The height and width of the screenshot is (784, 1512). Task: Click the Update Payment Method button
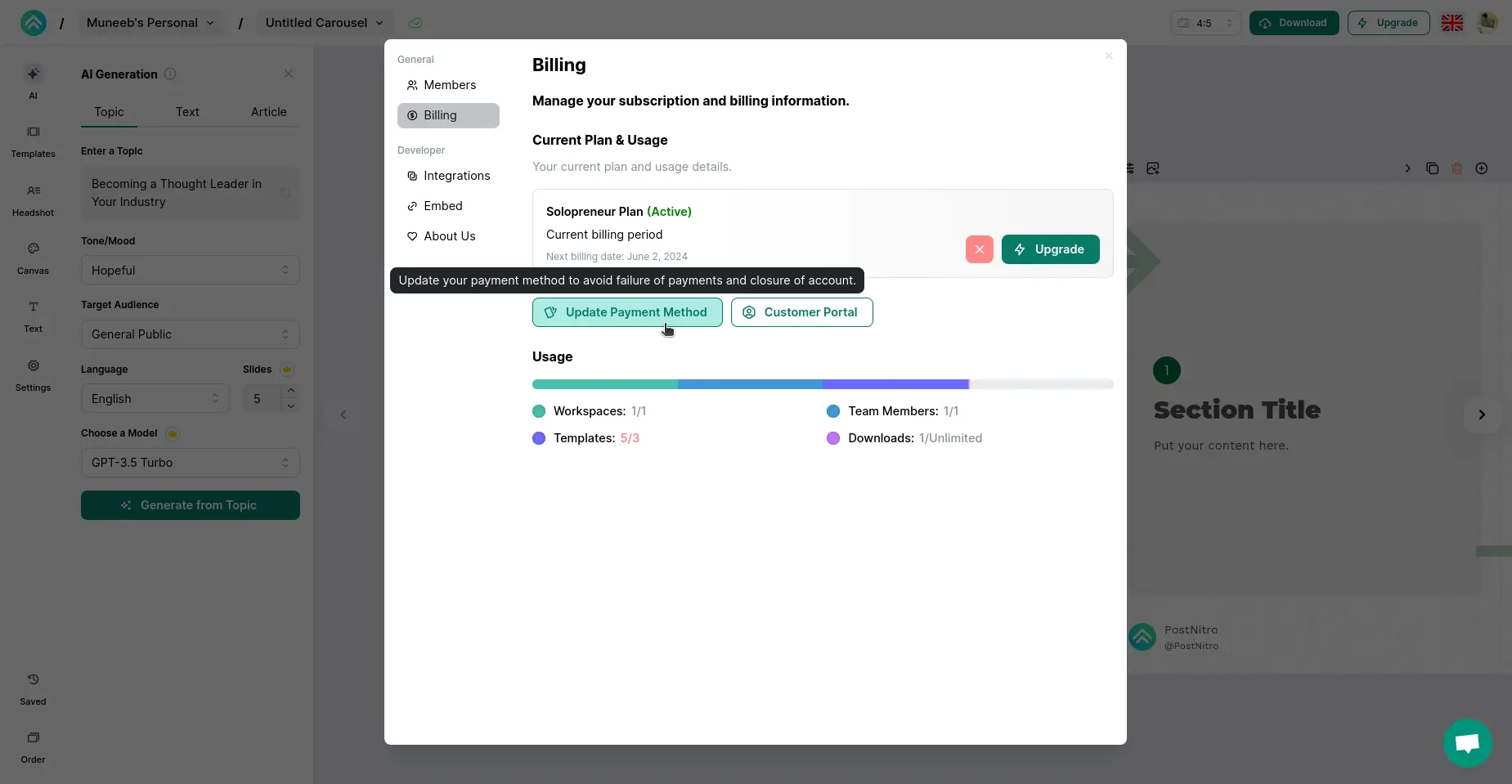click(626, 312)
